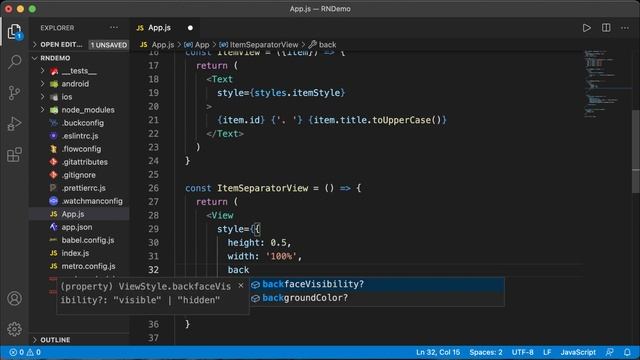This screenshot has width=640, height=360.
Task: Click Ln 32, Col 15 status entry
Action: click(x=438, y=352)
